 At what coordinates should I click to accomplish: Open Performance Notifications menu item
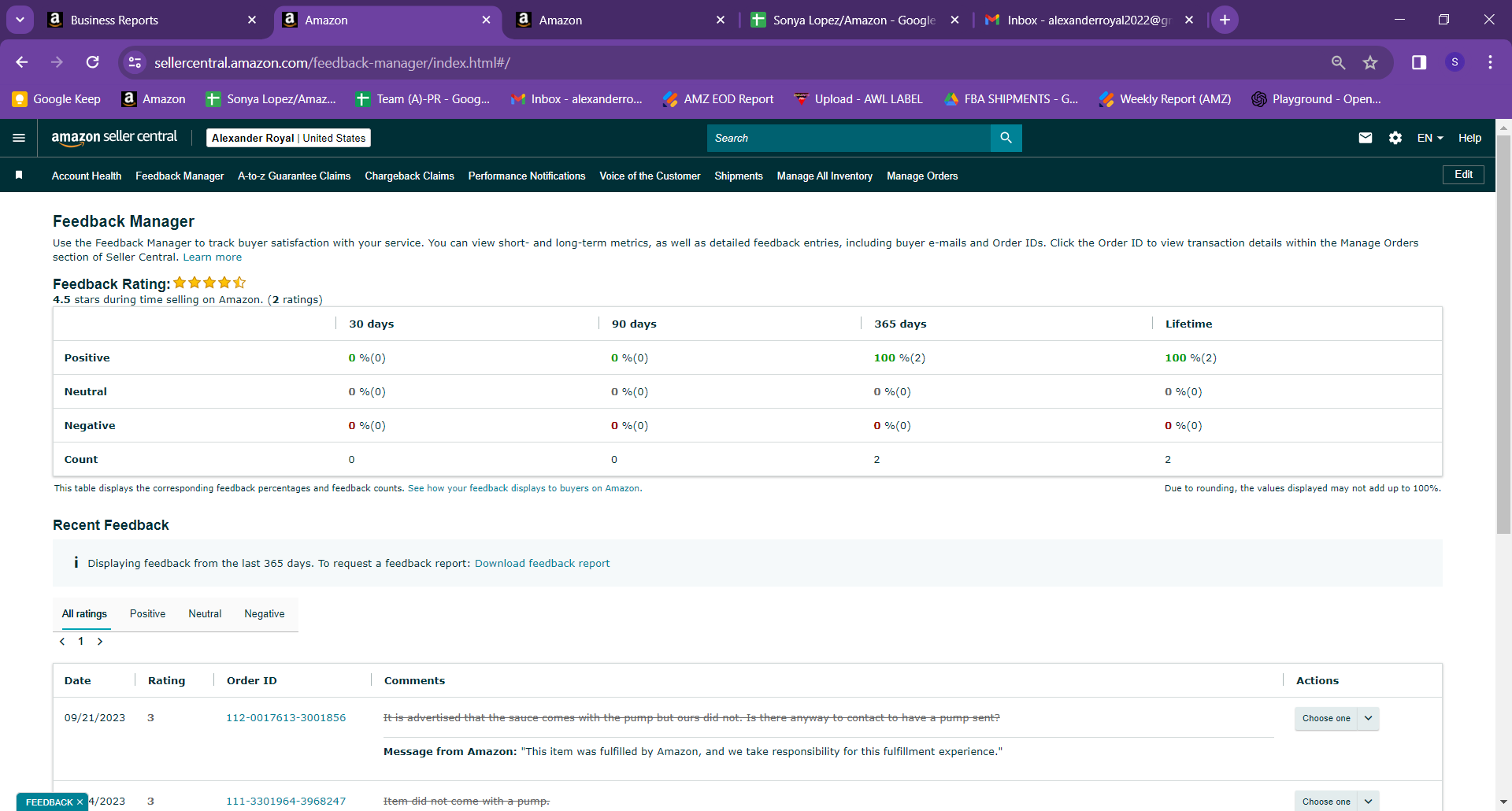pos(527,176)
